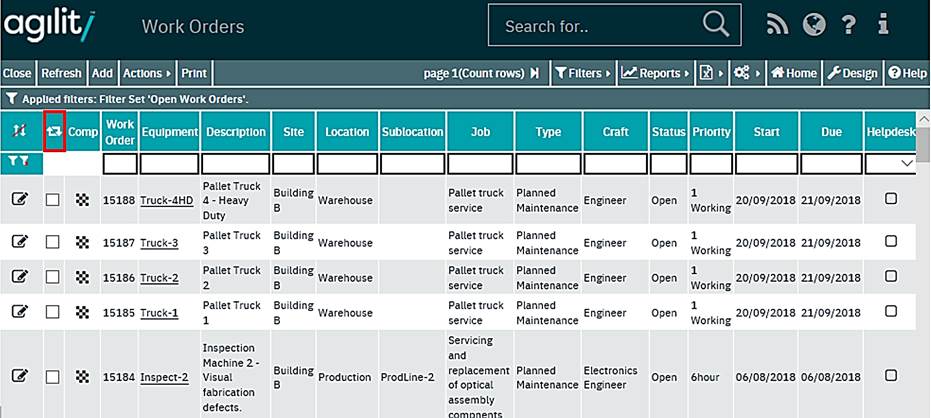Open the Helpdesk column filter dropdown
The width and height of the screenshot is (931, 418).
click(908, 163)
